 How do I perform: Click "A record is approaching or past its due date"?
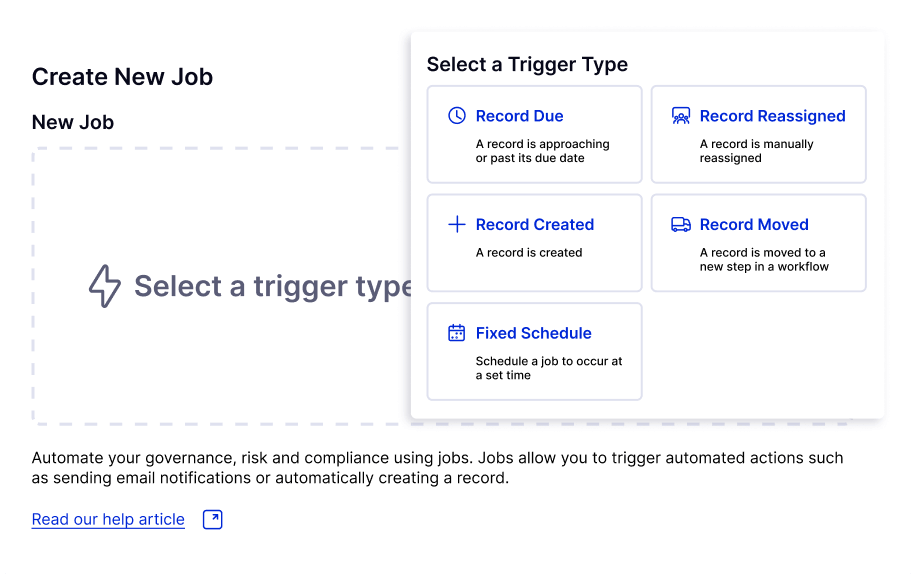pos(542,151)
